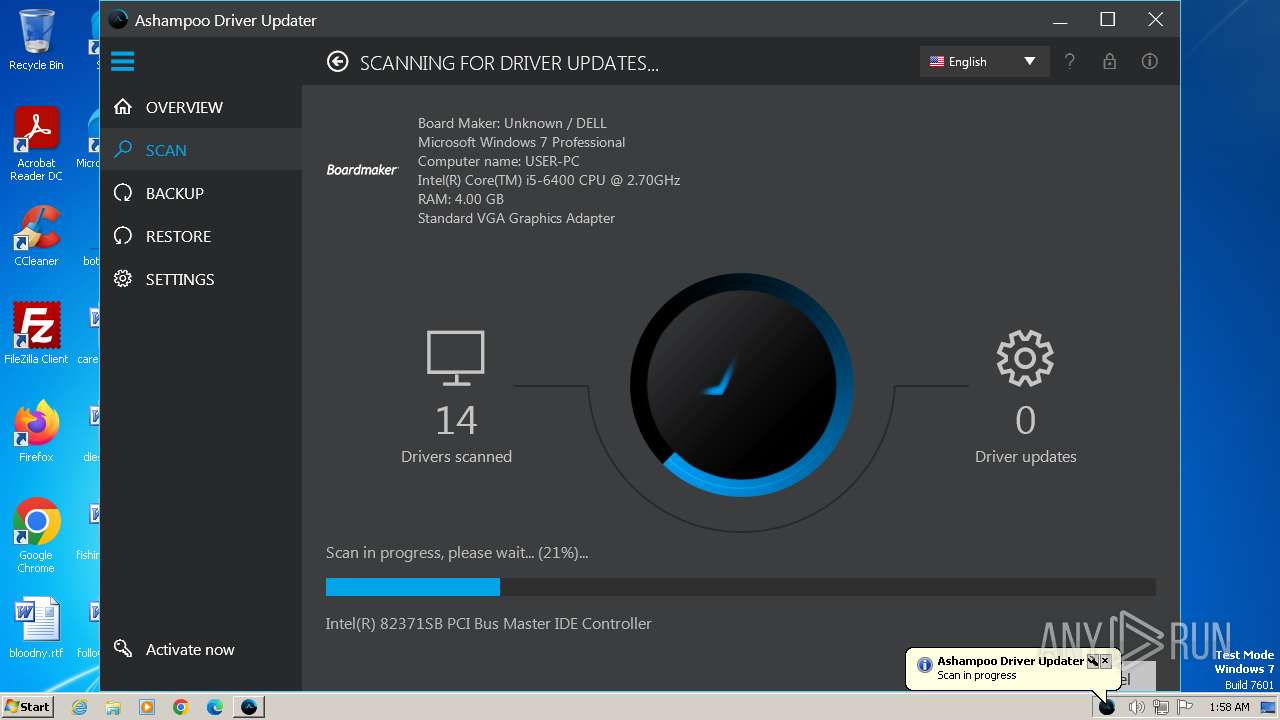Open the Settings section
Image resolution: width=1280 pixels, height=720 pixels.
201,279
